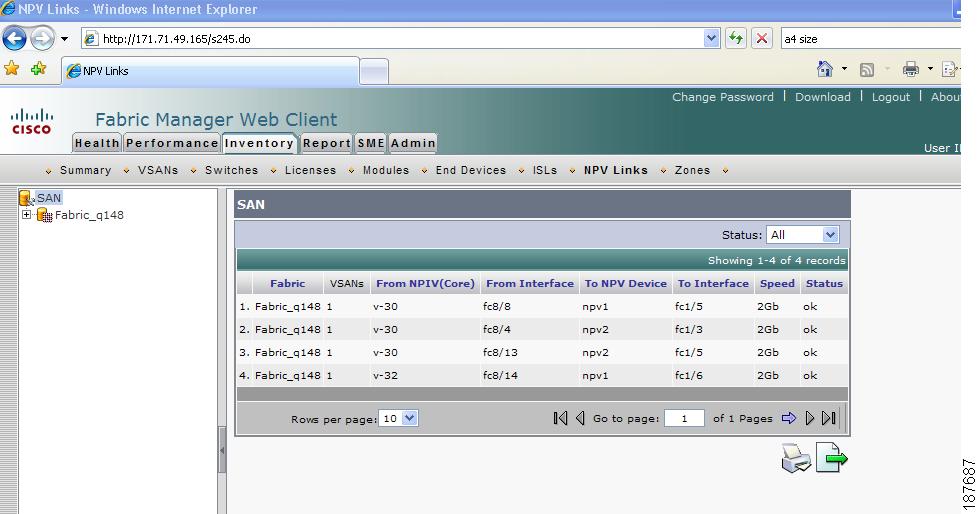The image size is (980, 514).
Task: Click the green Refresh page icon
Action: pyautogui.click(x=736, y=39)
